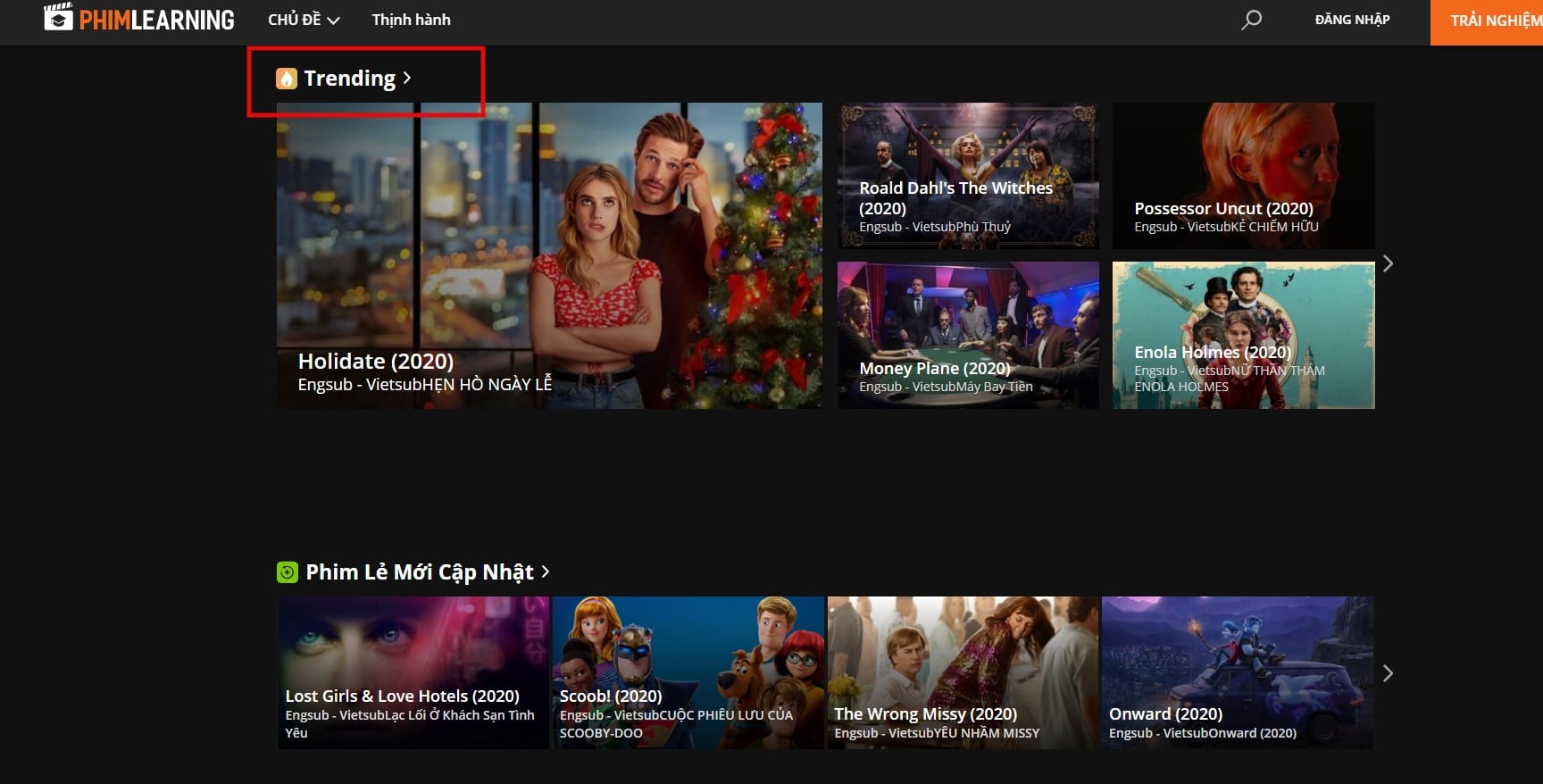Click 'Engsub - VietsubHẸN HÒ NGÀY LỄ' subtitle

[425, 385]
